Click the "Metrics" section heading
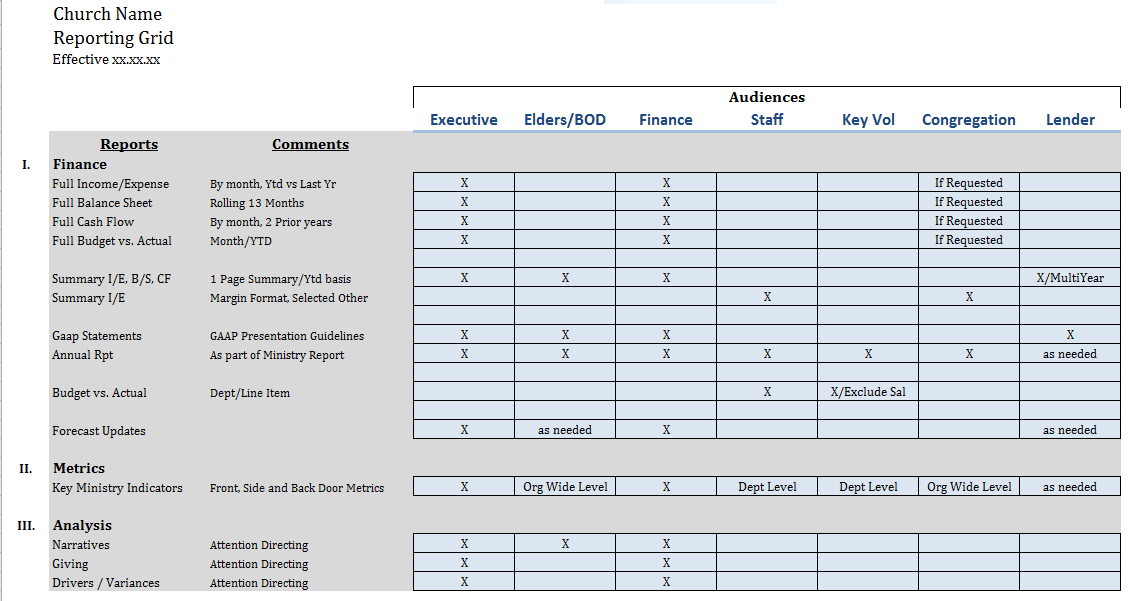The width and height of the screenshot is (1134, 601). (x=79, y=468)
